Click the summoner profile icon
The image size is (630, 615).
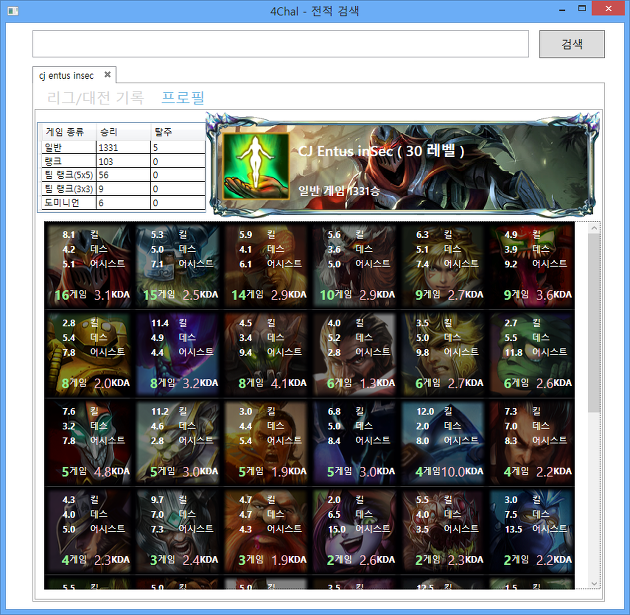pyautogui.click(x=256, y=166)
